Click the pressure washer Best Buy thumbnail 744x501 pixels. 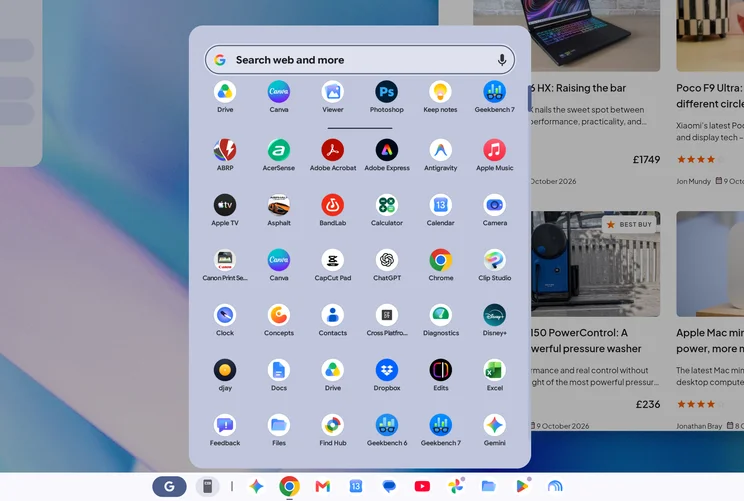click(x=595, y=264)
